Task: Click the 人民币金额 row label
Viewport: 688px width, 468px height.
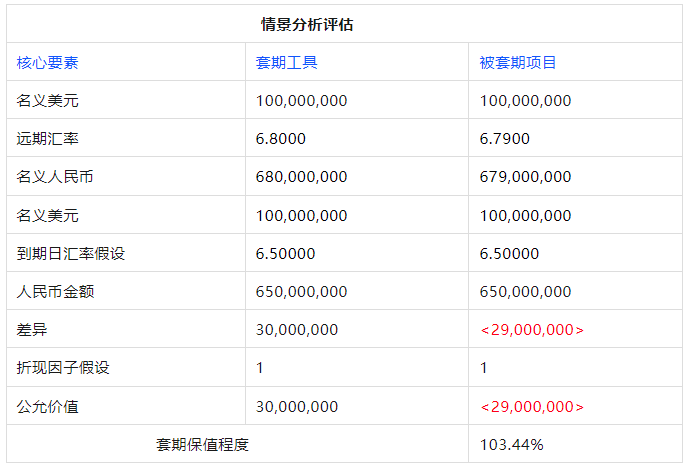Action: pyautogui.click(x=55, y=292)
